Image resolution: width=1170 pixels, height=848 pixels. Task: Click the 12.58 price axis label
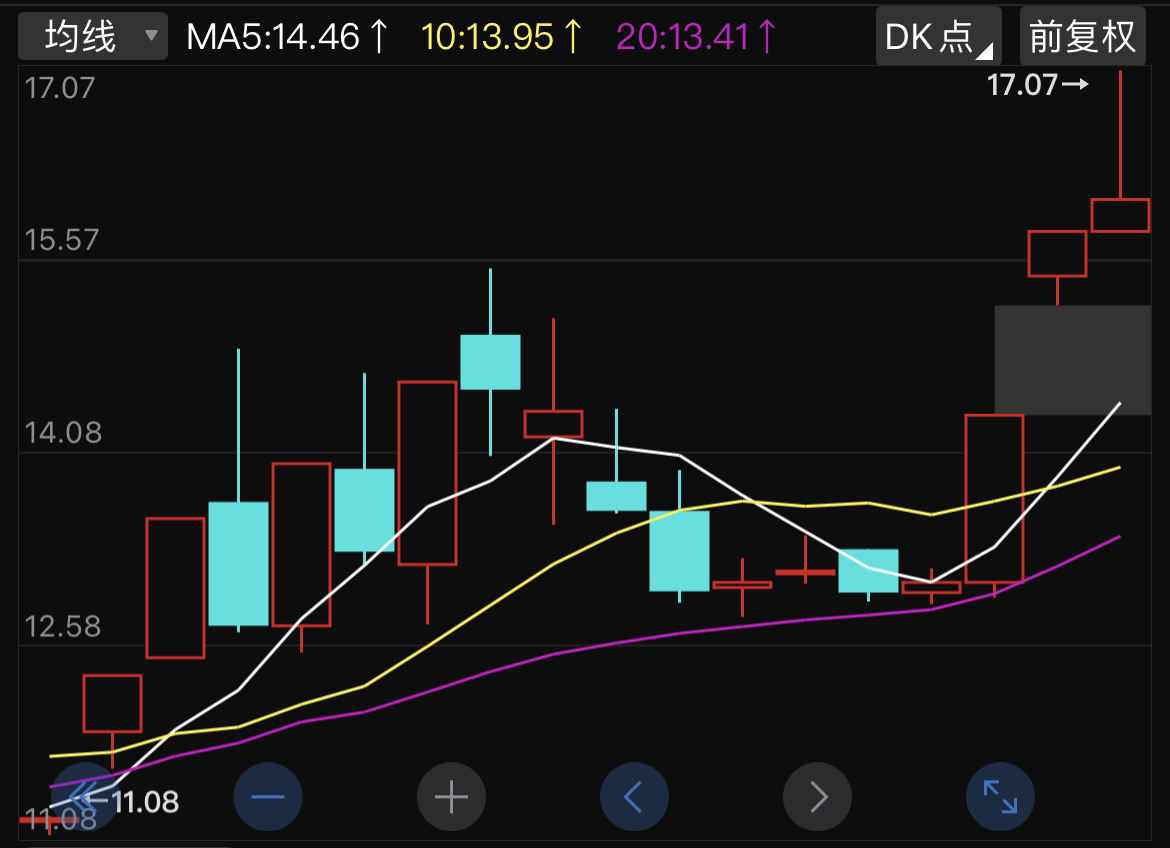click(x=60, y=626)
